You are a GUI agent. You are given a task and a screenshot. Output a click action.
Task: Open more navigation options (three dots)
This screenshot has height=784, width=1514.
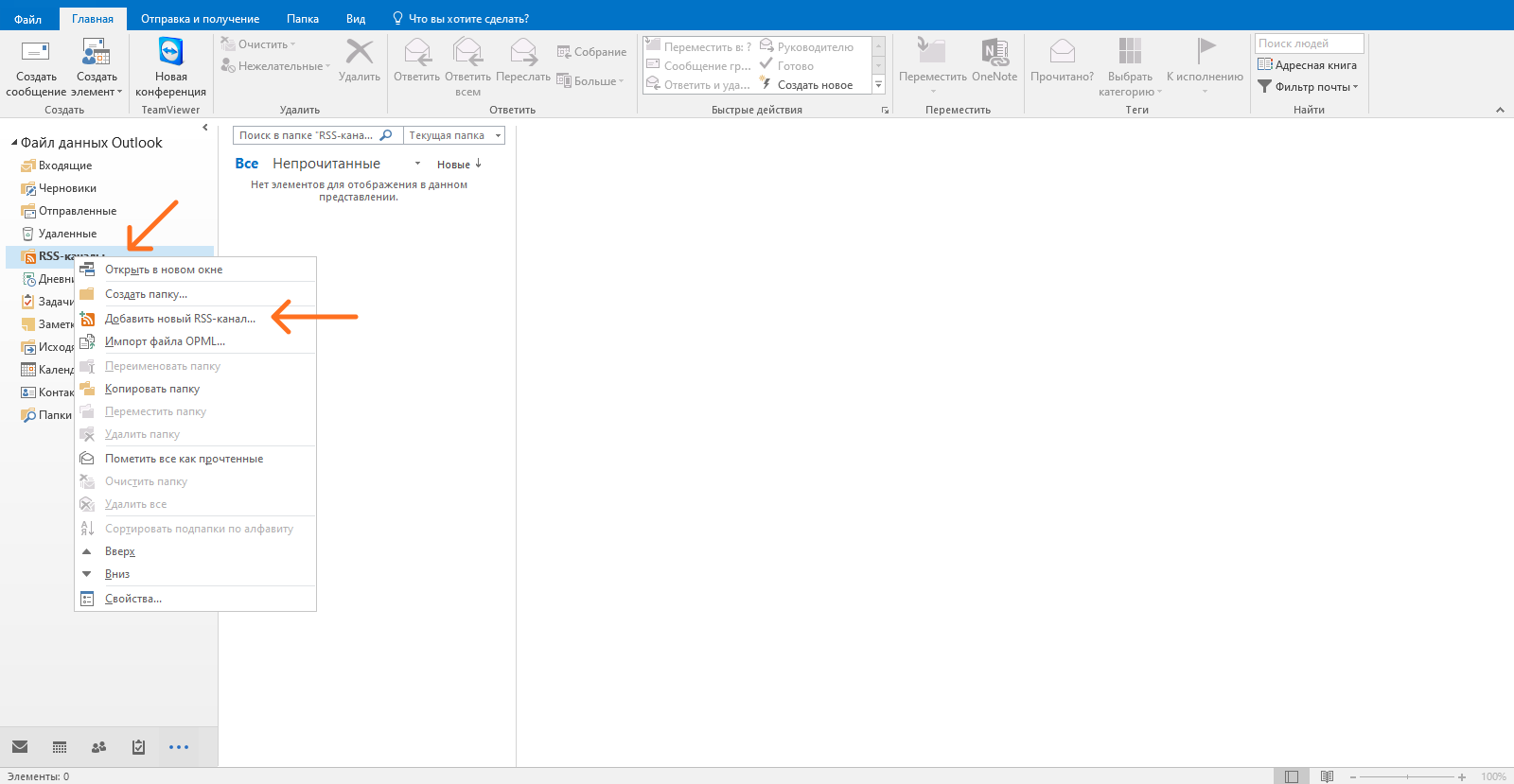click(x=179, y=747)
